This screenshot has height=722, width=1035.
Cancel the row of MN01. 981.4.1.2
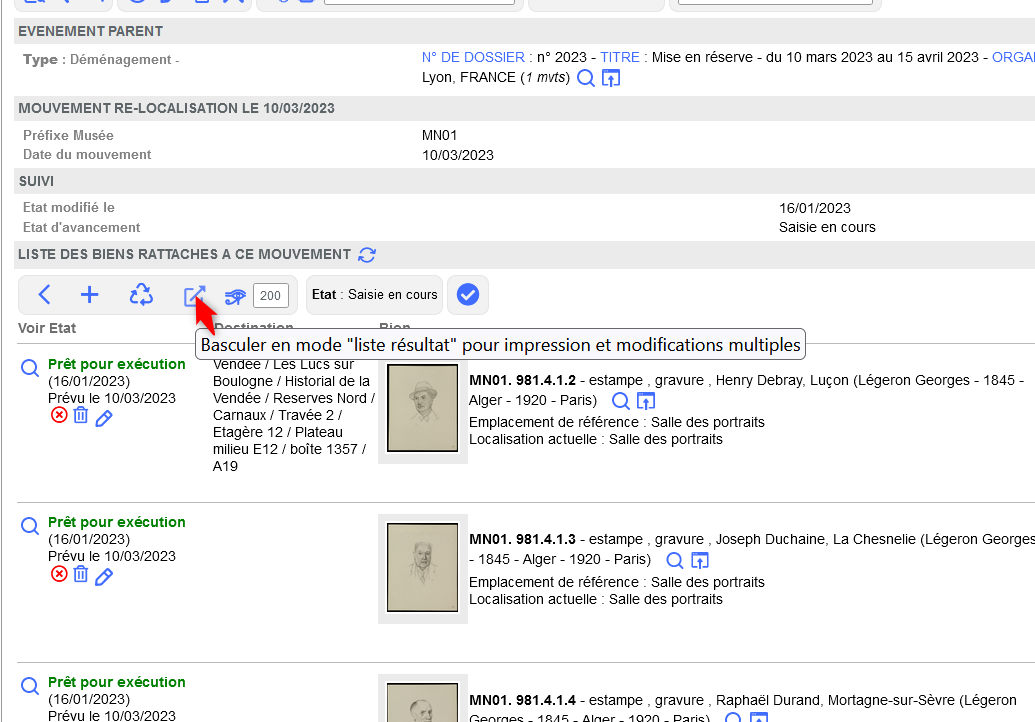[59, 415]
